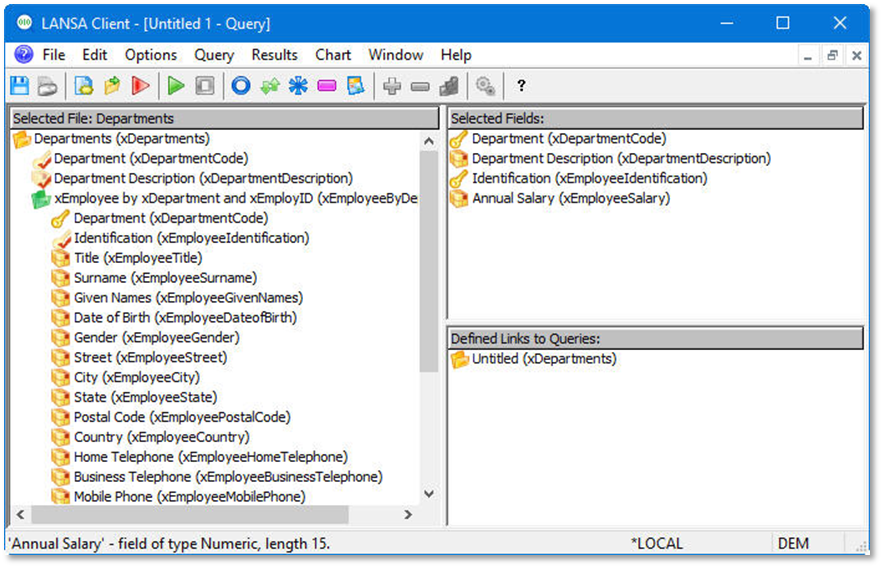Click the printer icon in the toolbar
The height and width of the screenshot is (567, 882).
(x=48, y=86)
